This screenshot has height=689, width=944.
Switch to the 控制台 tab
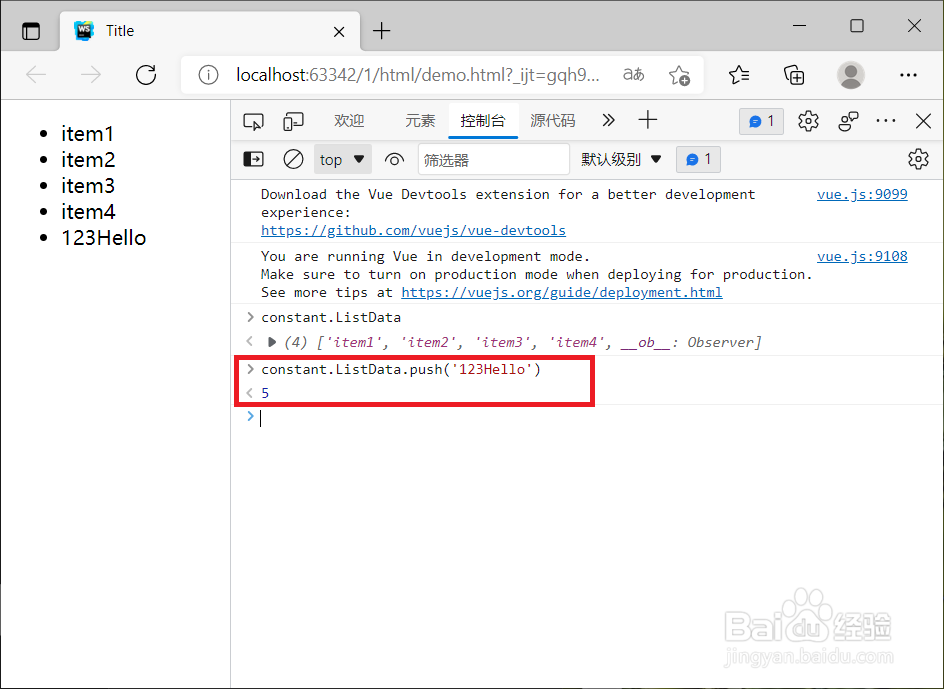click(x=483, y=121)
